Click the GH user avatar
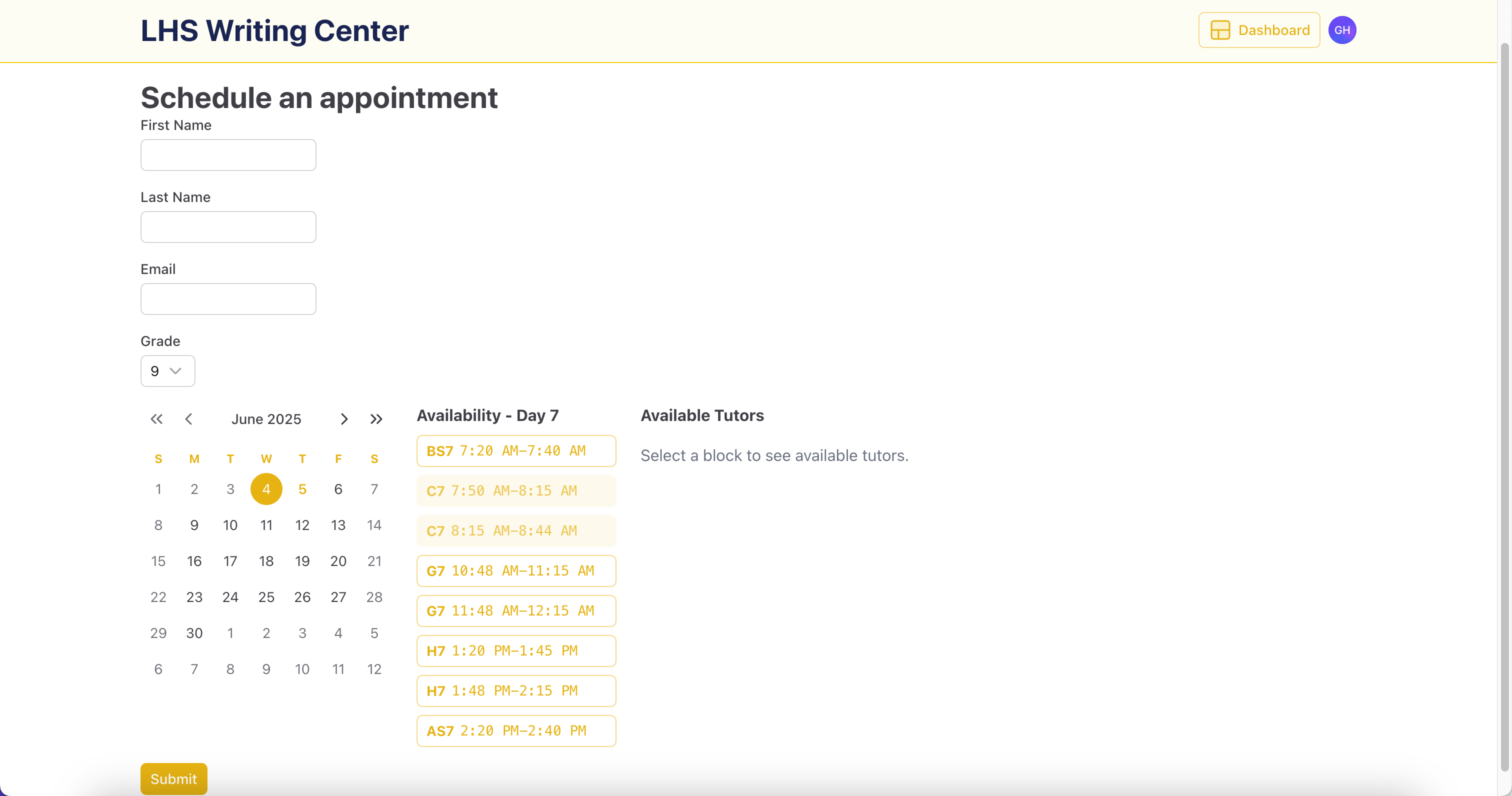 tap(1342, 30)
